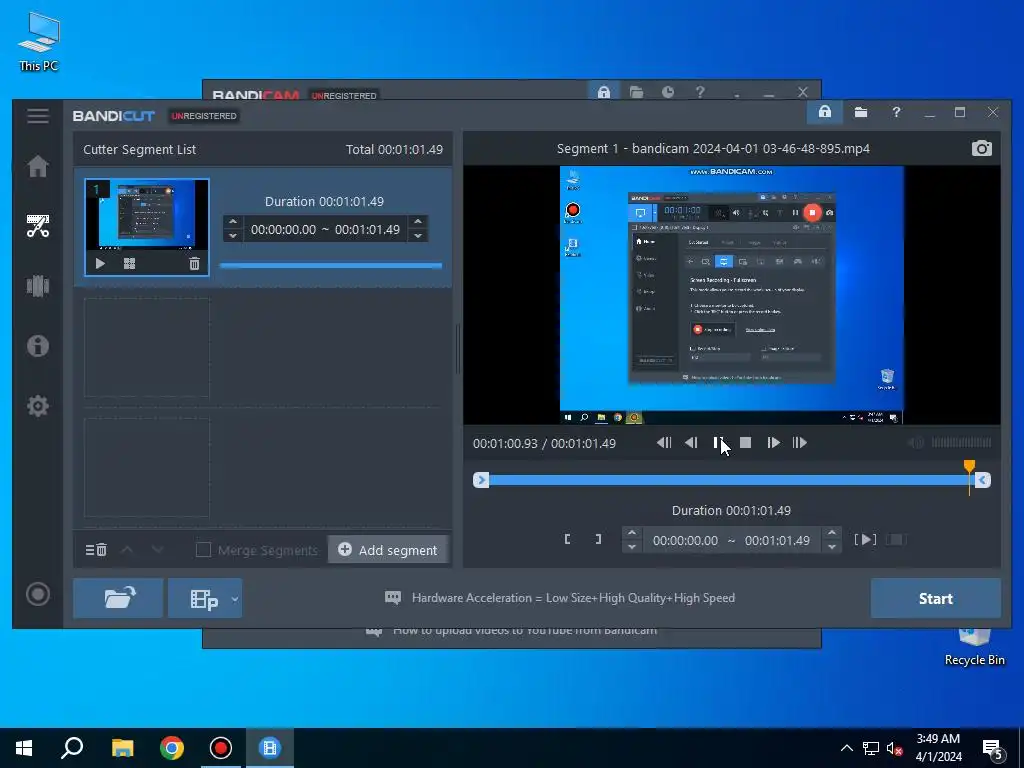Decrease segment list start time
Screen dimensions: 1024x768
coord(233,236)
